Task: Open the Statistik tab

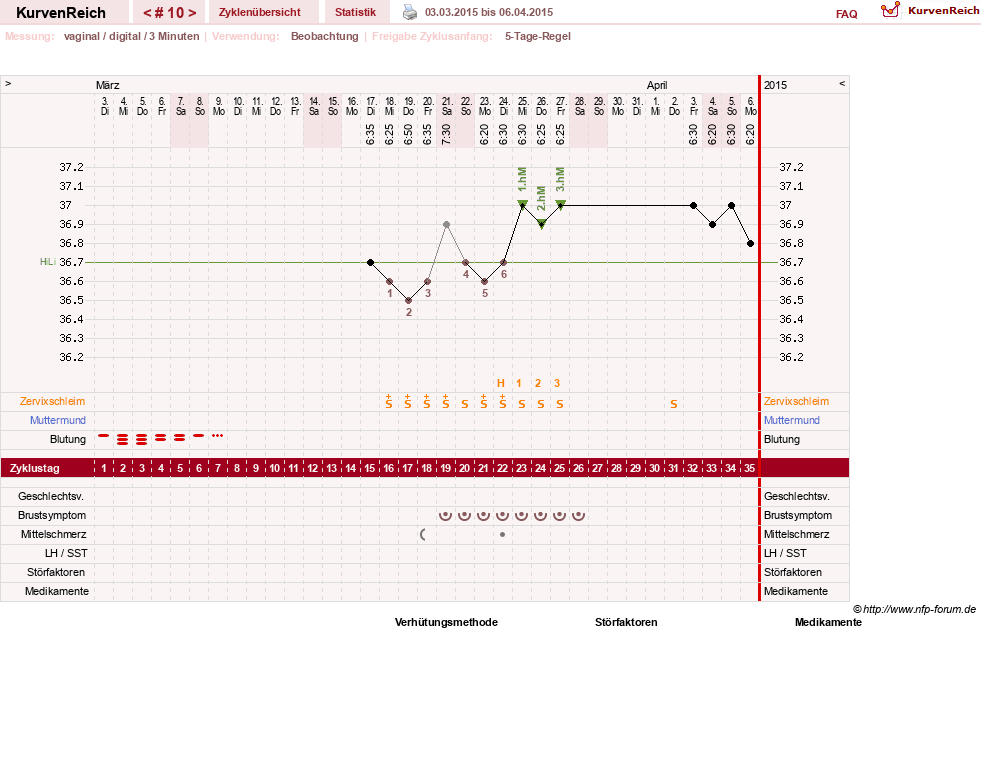Action: (x=355, y=12)
